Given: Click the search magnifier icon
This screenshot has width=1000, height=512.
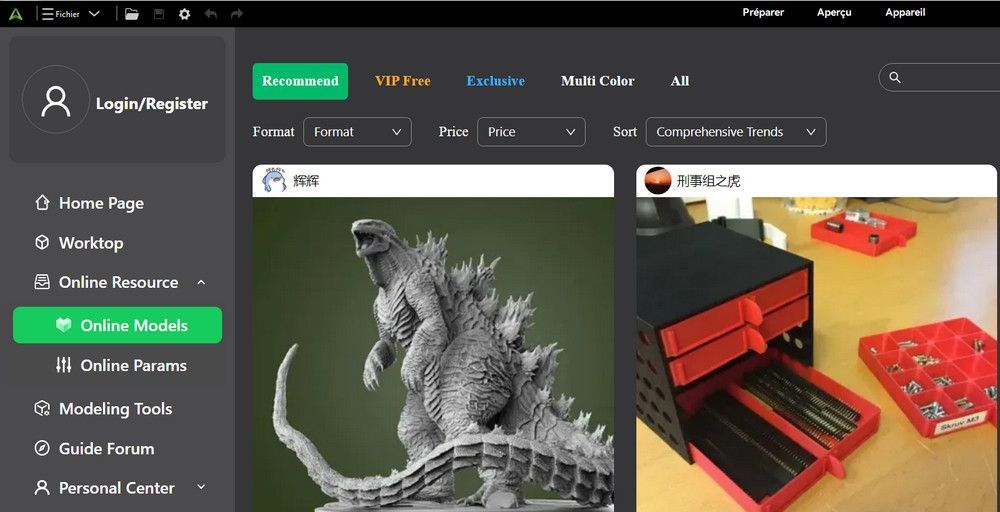Looking at the screenshot, I should [x=895, y=78].
